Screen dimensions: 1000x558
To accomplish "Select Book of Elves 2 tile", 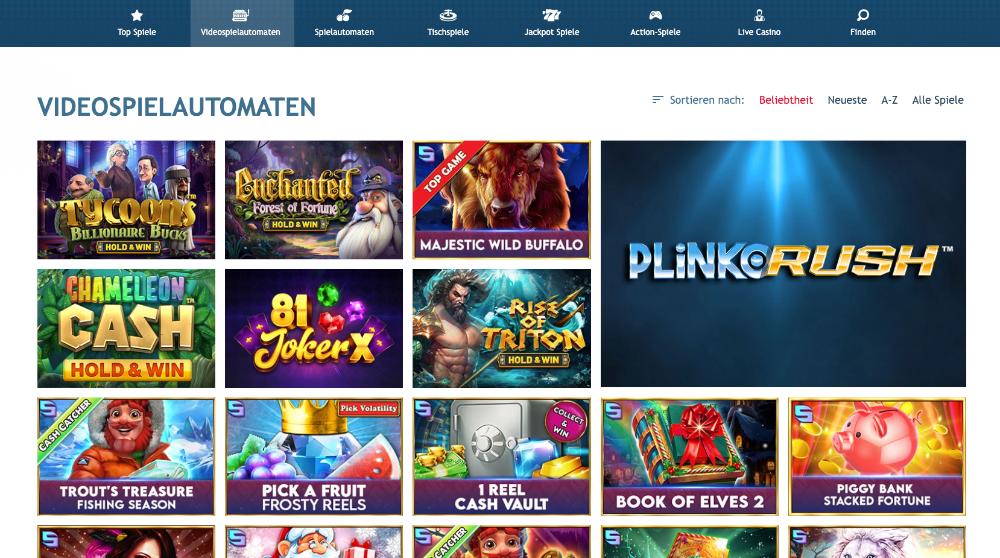I will coord(689,457).
